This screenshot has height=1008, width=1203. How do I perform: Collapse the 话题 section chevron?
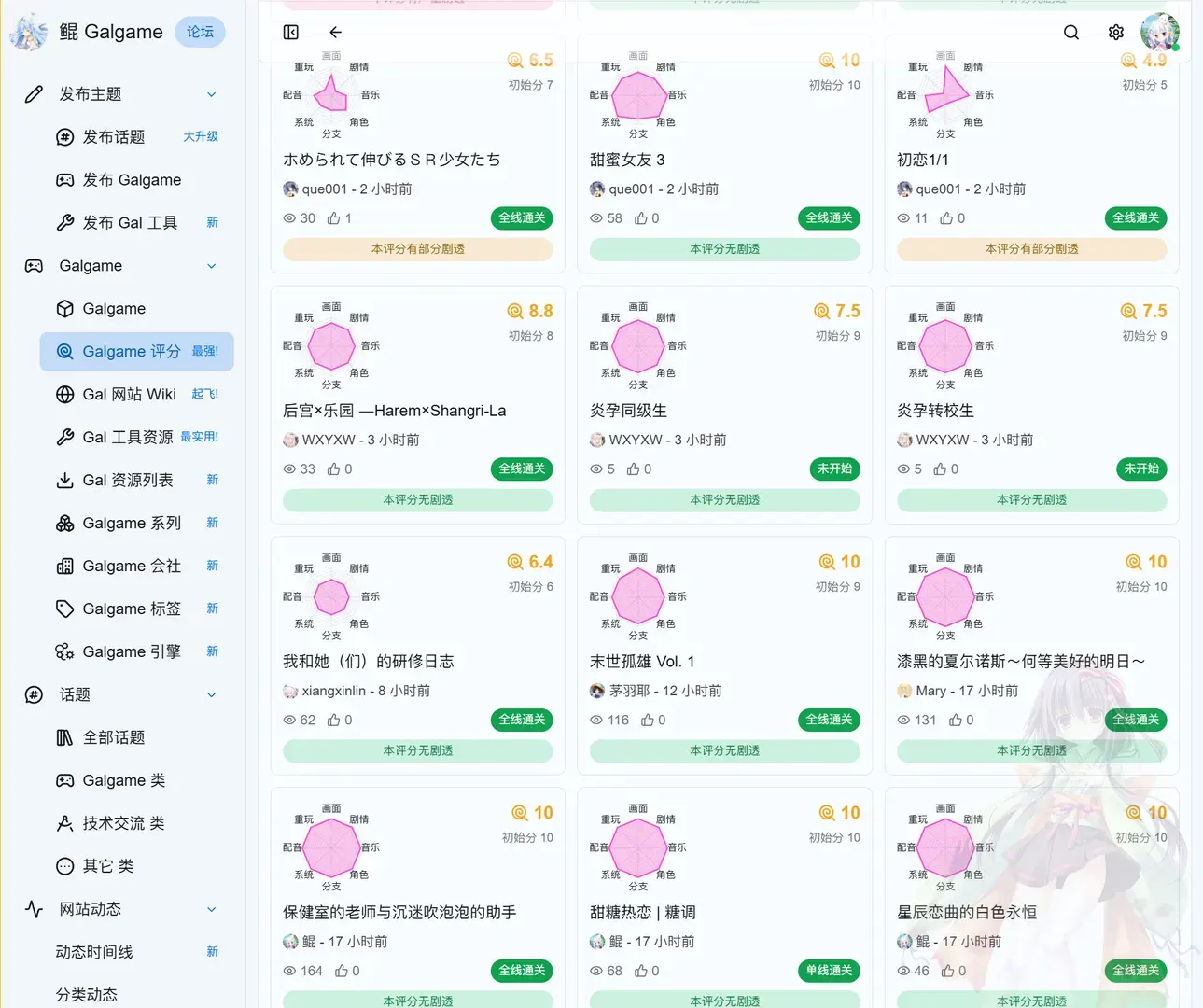point(212,695)
